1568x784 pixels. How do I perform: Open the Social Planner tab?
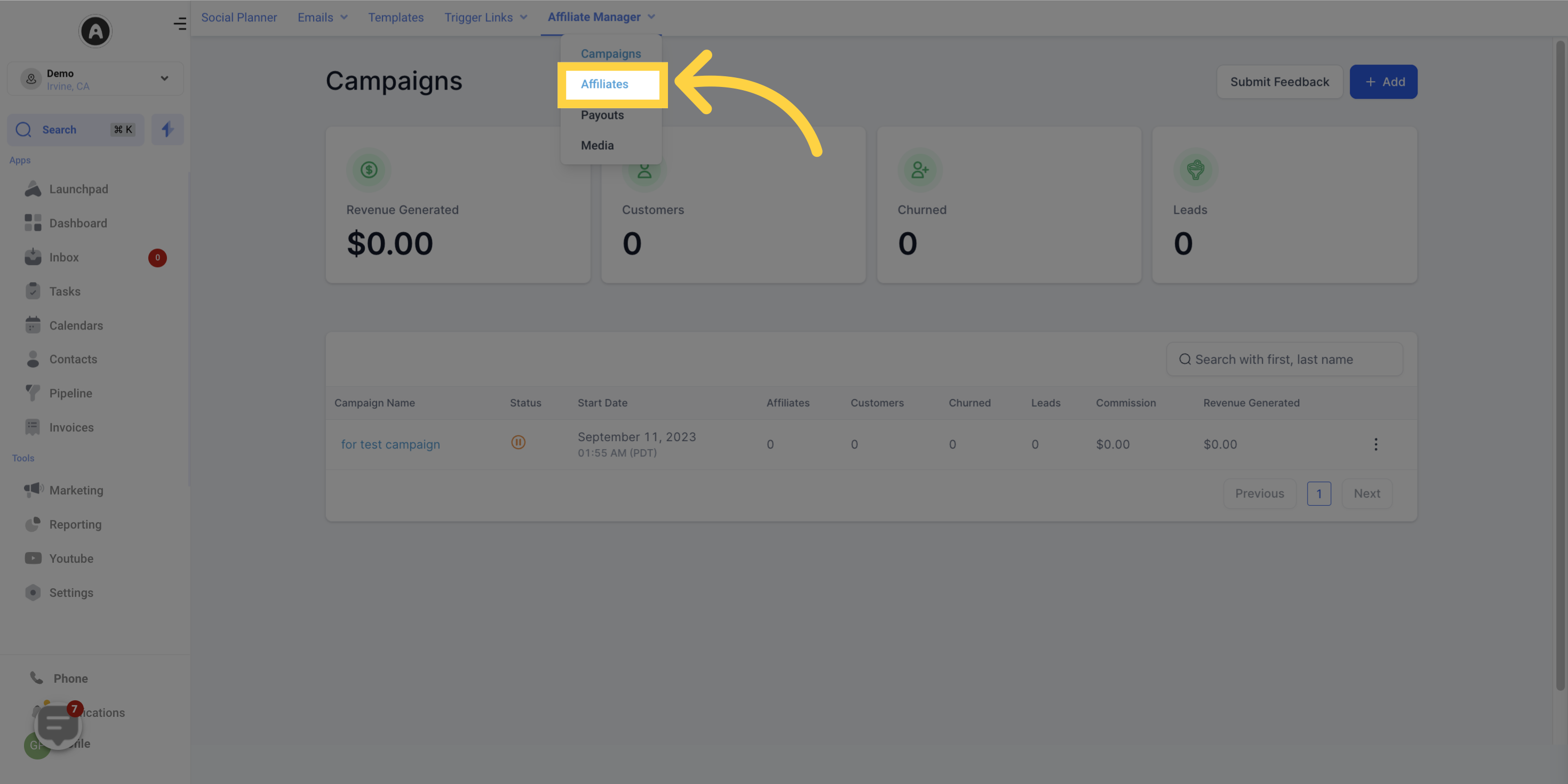click(x=239, y=17)
